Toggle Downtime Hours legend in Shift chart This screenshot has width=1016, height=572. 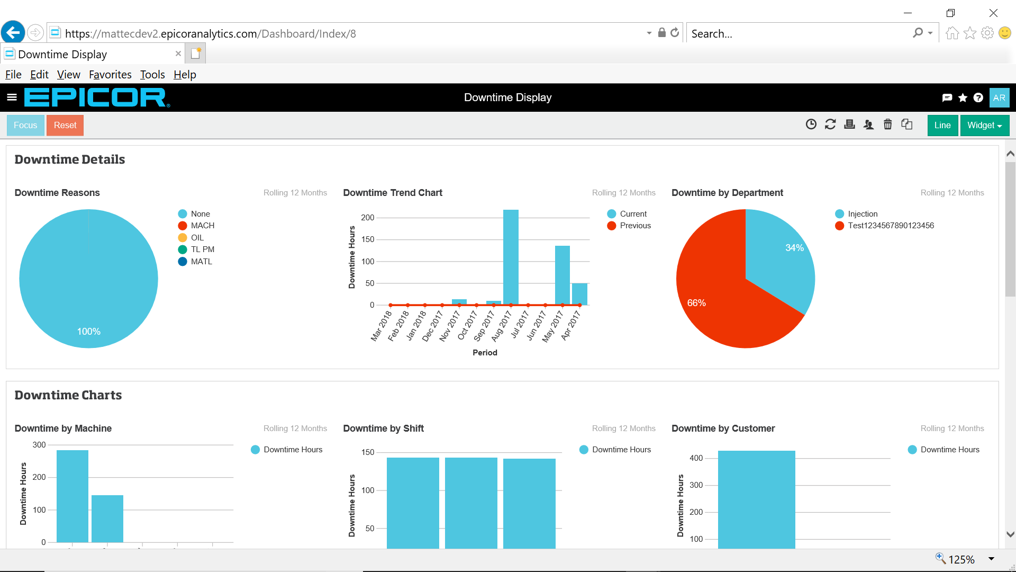pyautogui.click(x=615, y=450)
